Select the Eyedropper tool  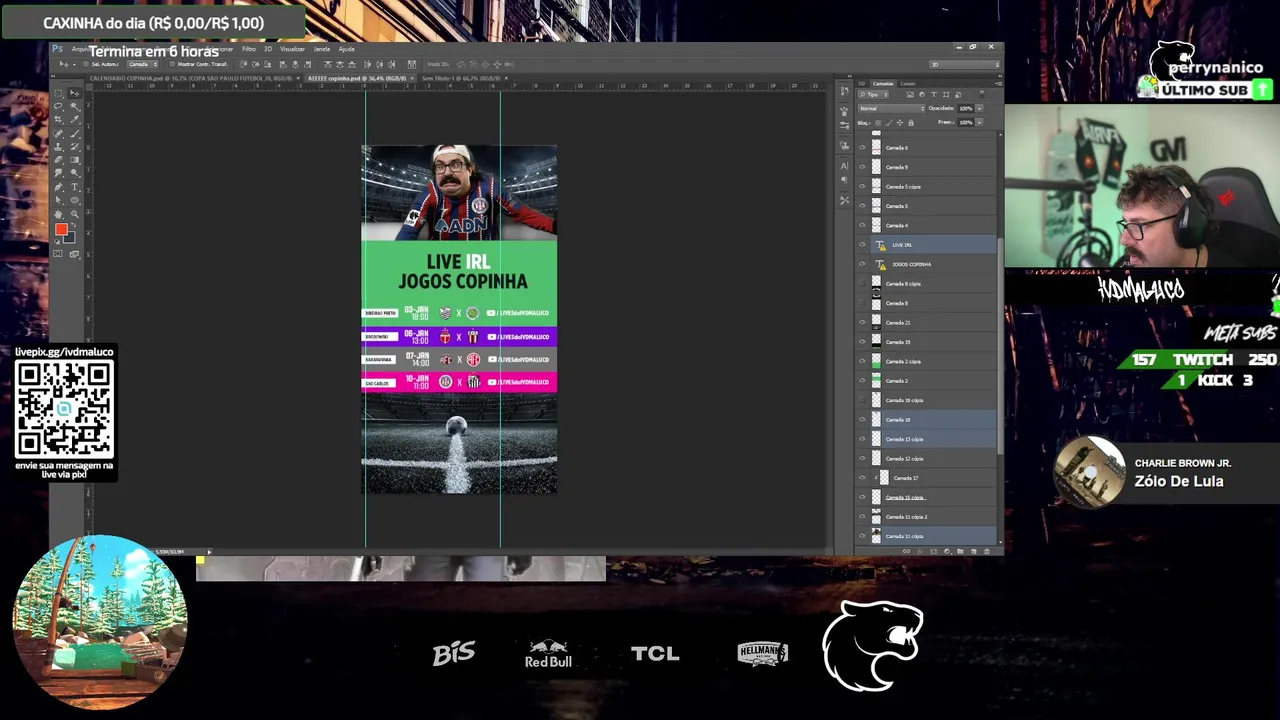pos(74,119)
